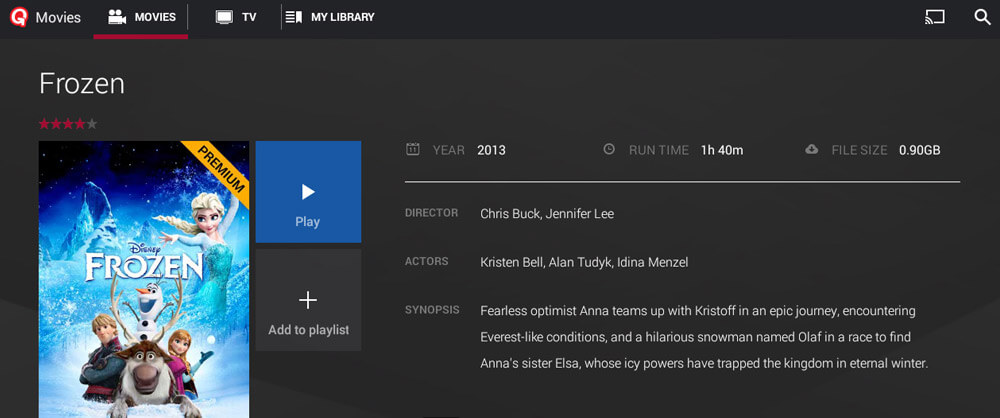Click the calendar icon beside YEAR
Image resolution: width=1000 pixels, height=418 pixels.
(413, 149)
